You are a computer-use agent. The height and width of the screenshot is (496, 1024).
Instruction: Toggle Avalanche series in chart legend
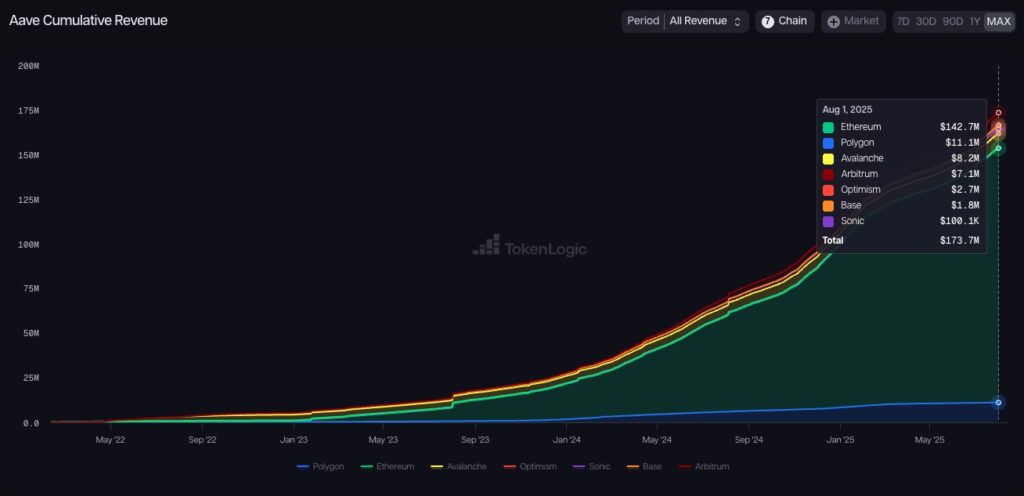(458, 467)
